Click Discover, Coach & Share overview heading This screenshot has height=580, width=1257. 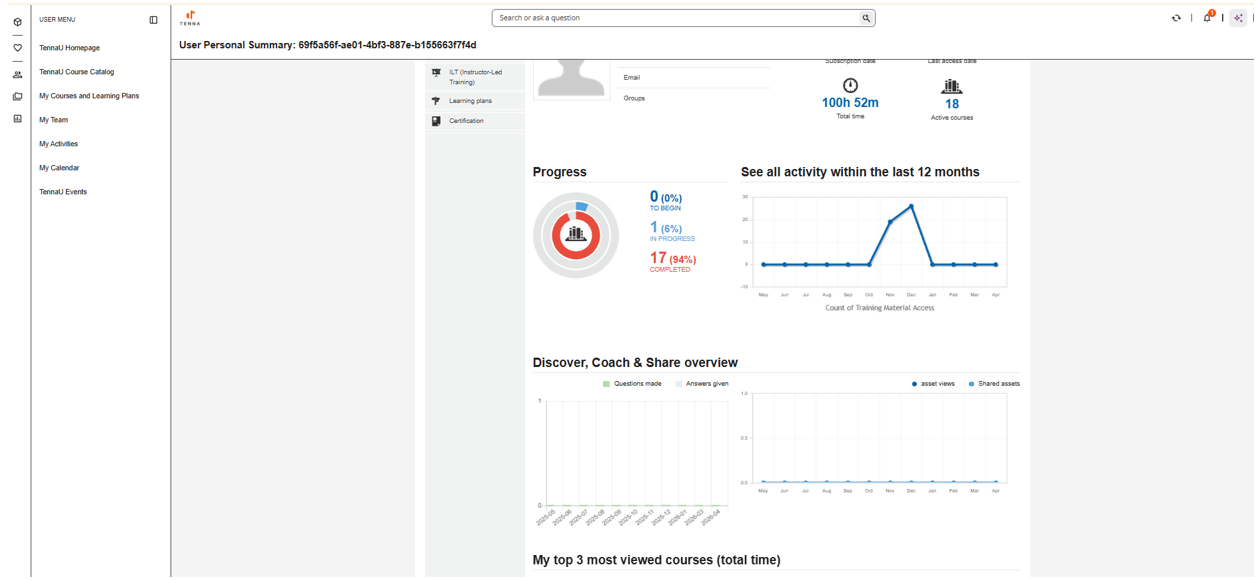coord(635,363)
